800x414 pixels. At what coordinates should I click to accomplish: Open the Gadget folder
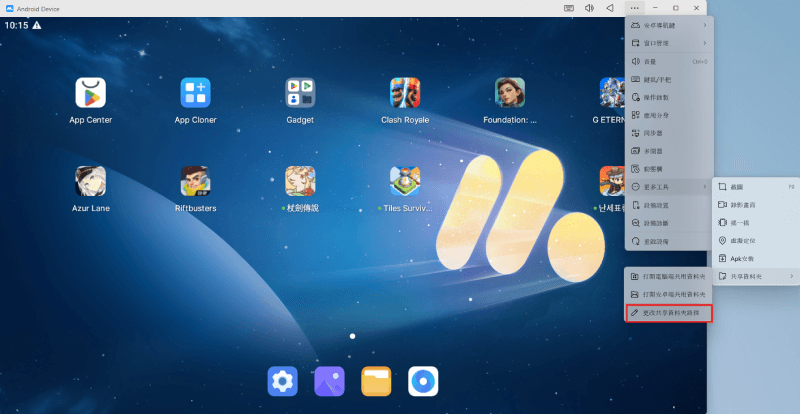(300, 93)
